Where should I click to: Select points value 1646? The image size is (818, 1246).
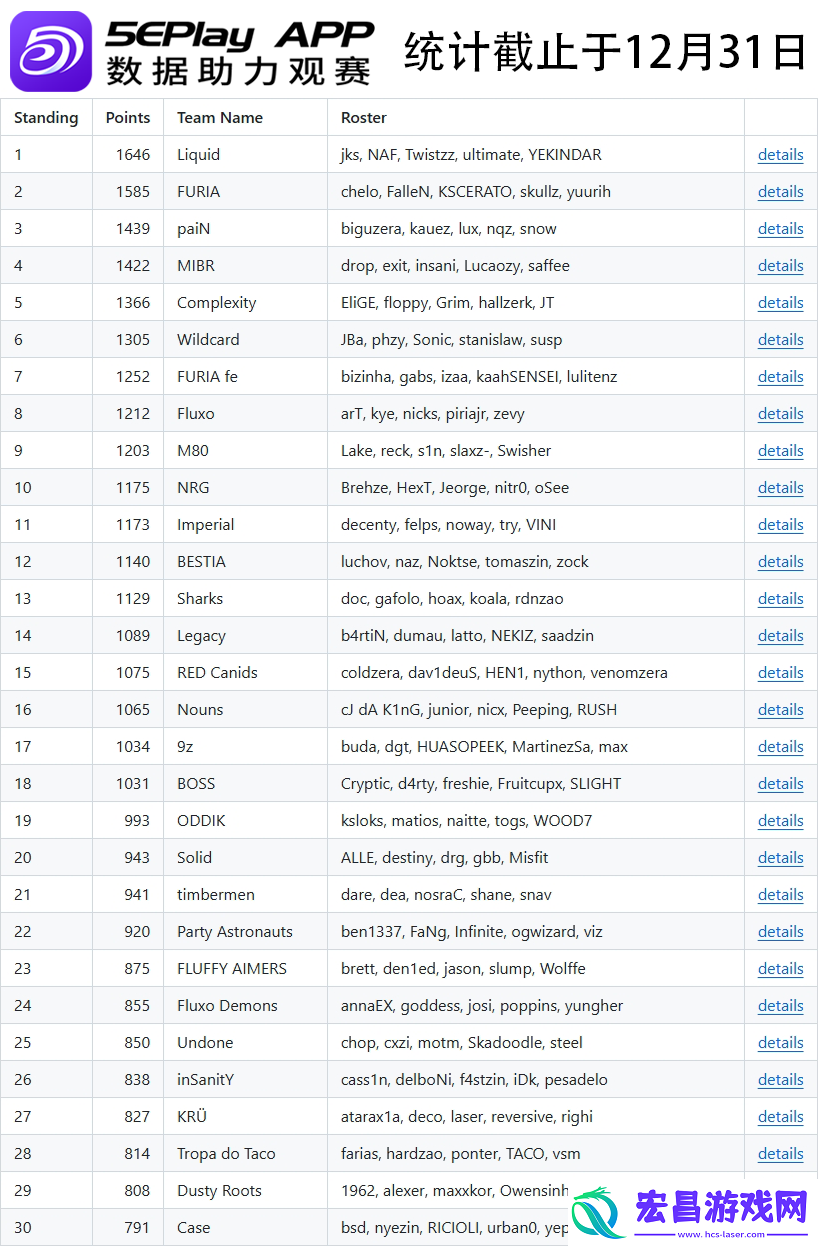coord(132,155)
